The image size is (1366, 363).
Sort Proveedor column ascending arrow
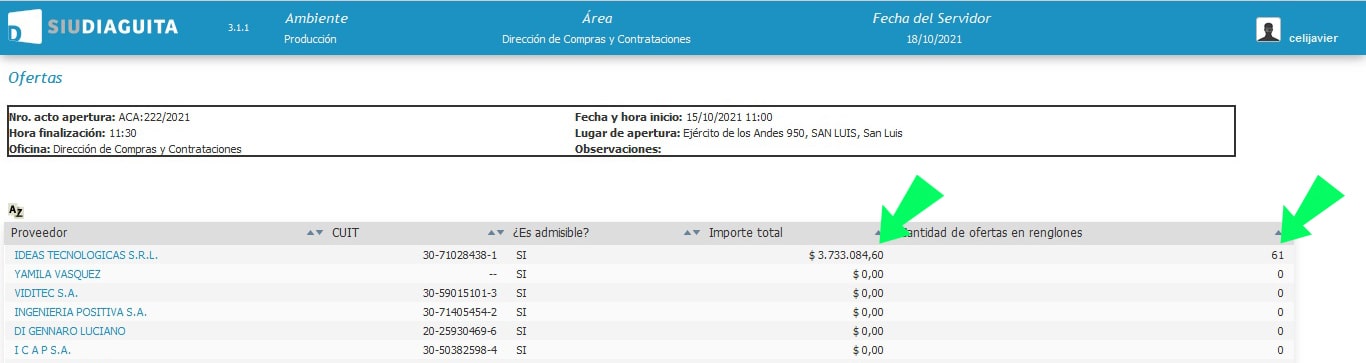click(310, 233)
